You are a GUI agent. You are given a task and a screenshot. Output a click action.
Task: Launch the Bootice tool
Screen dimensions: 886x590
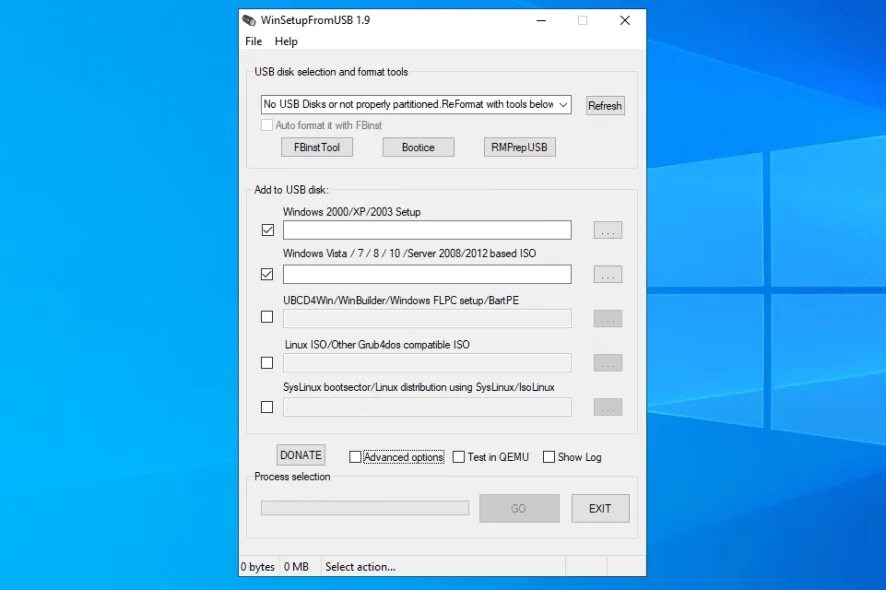pos(418,148)
